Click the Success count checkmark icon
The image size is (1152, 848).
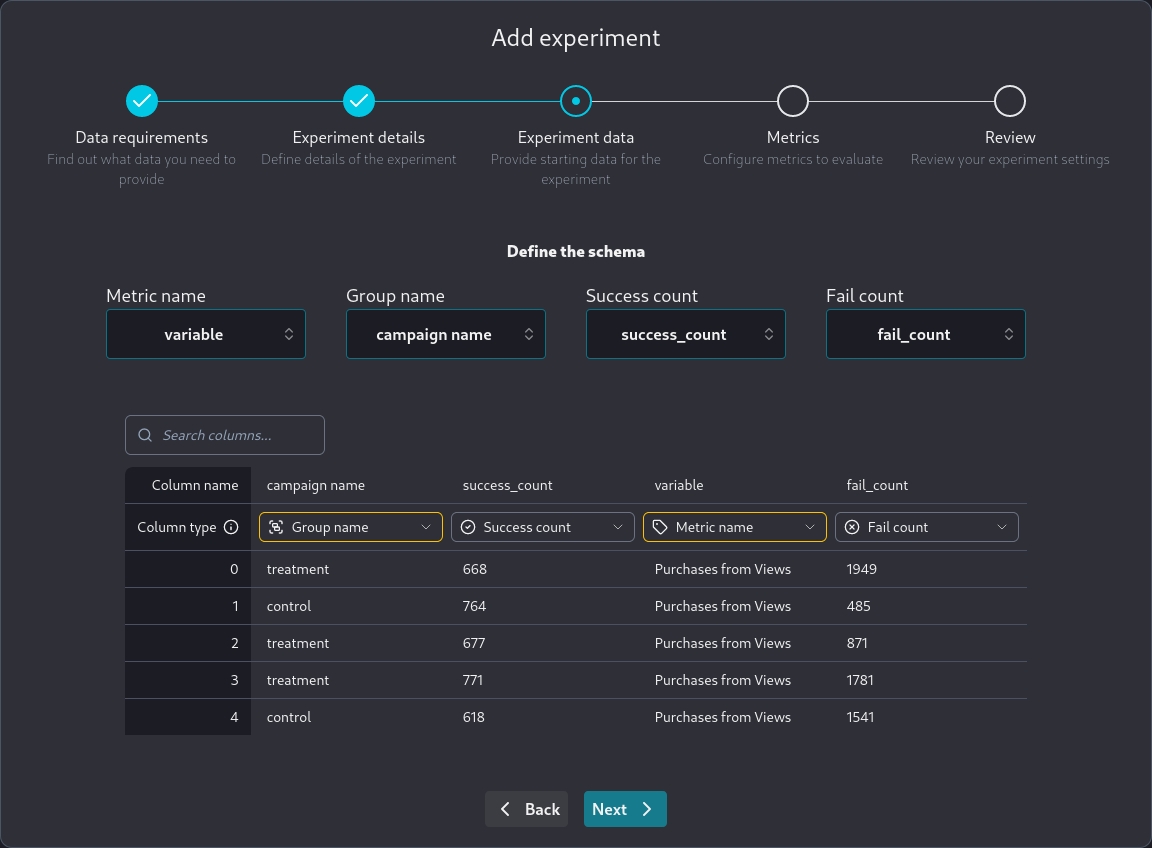coord(468,527)
